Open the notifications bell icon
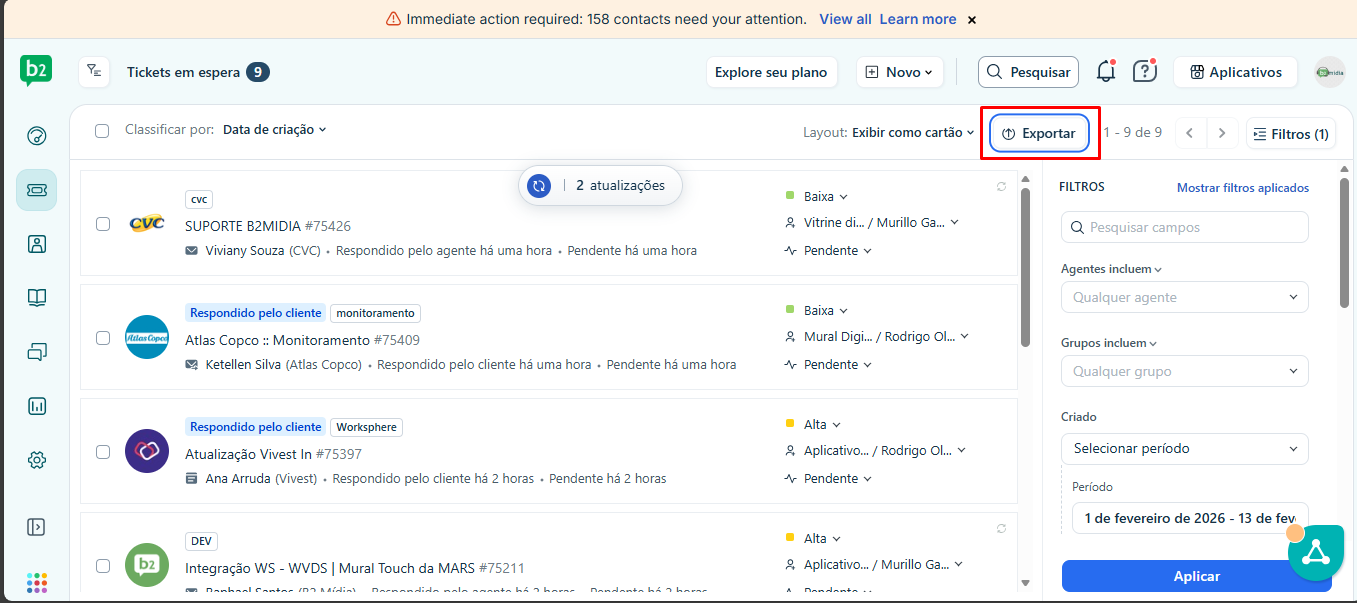Viewport: 1357px width, 603px height. [1105, 71]
